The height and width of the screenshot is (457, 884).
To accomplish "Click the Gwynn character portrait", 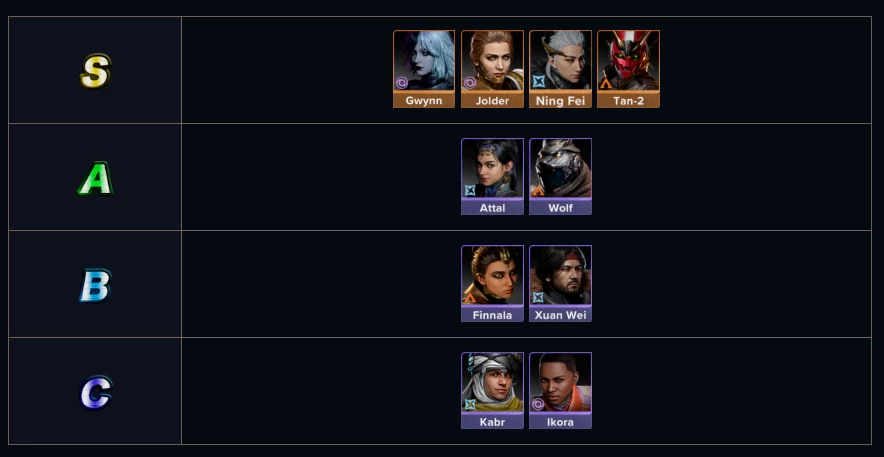I will (424, 62).
